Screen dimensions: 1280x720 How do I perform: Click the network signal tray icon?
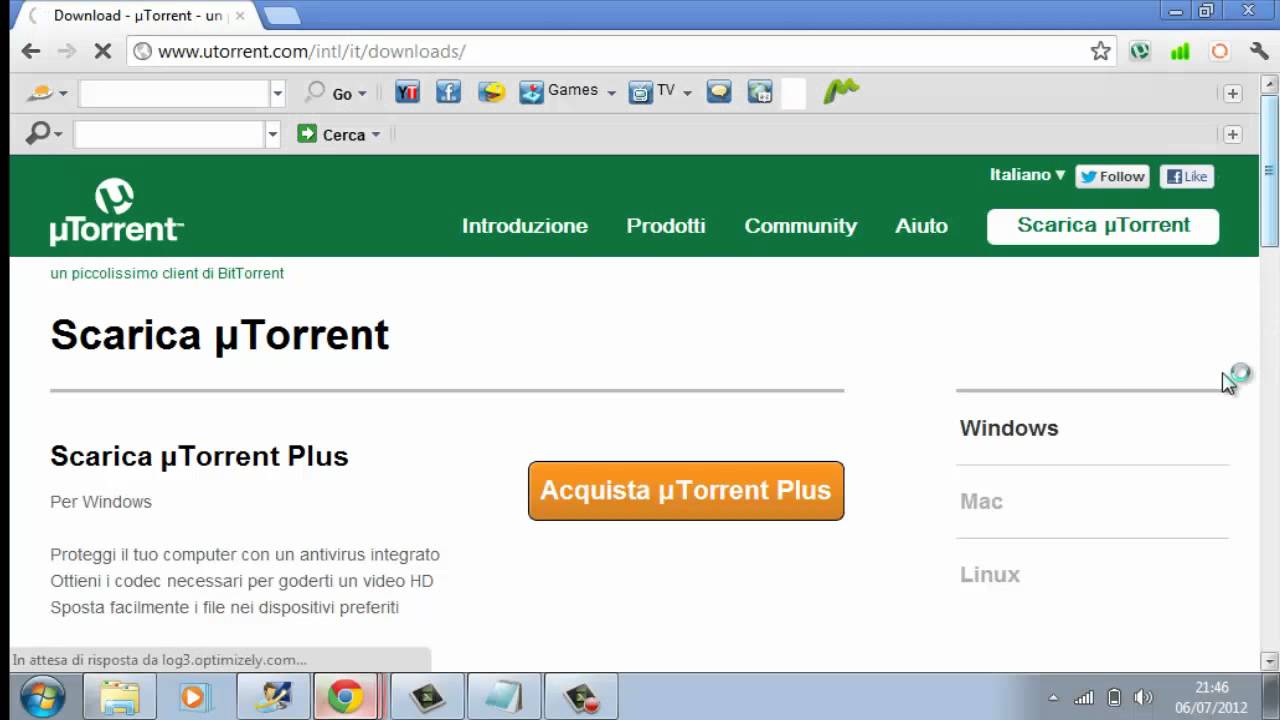click(x=1083, y=697)
